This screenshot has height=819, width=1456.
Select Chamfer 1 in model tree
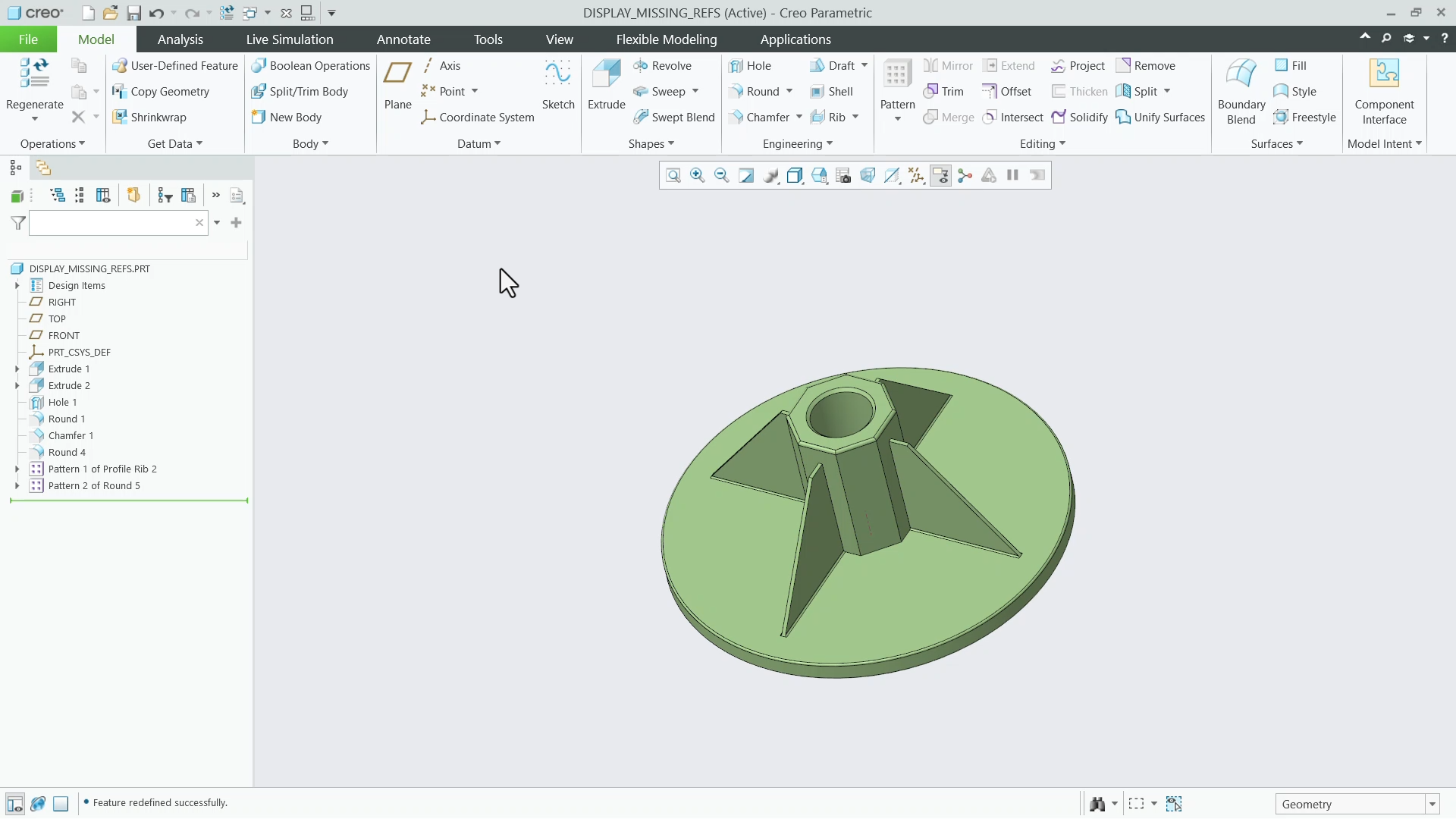pyautogui.click(x=71, y=436)
